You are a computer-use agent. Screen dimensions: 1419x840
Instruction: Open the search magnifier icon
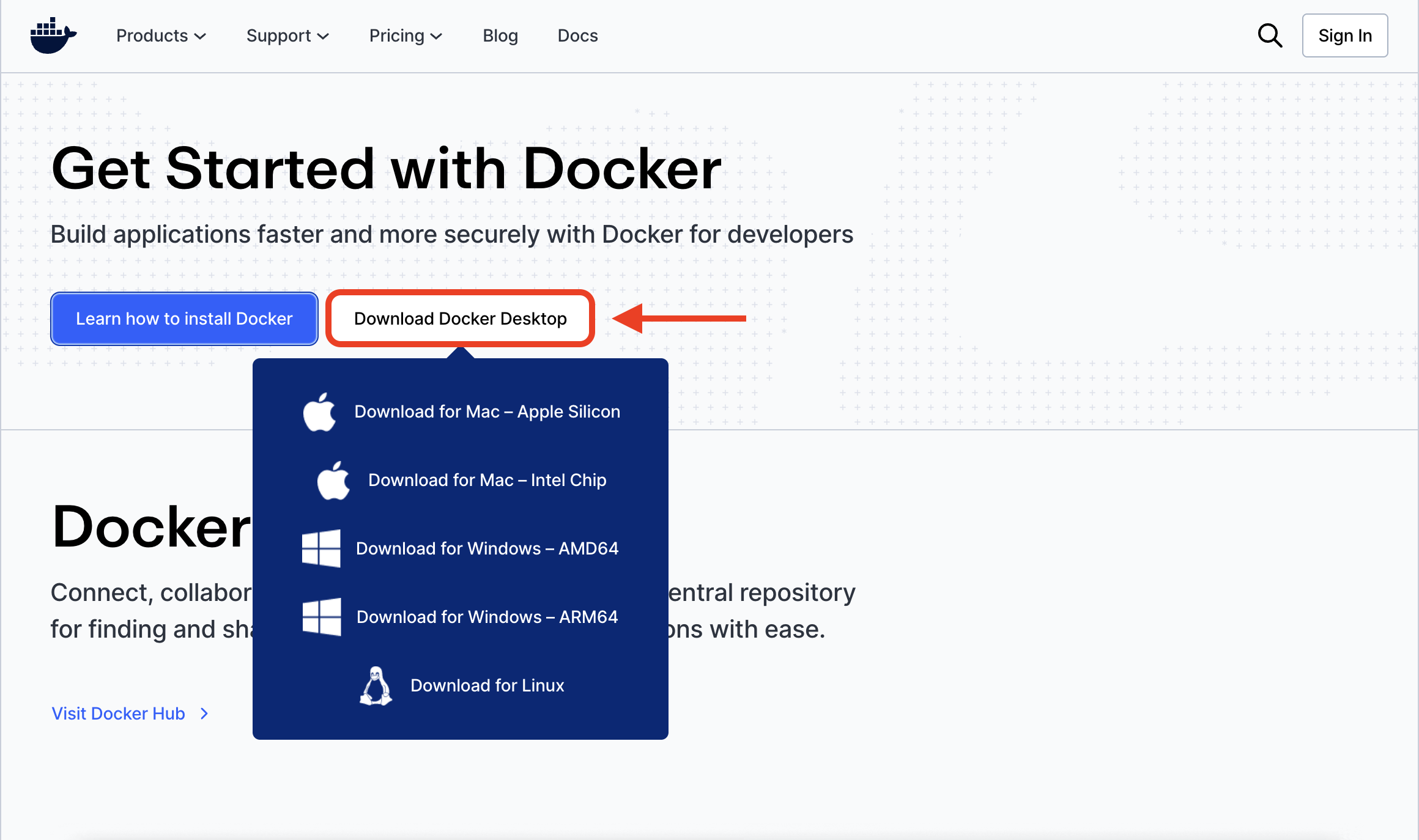pyautogui.click(x=1270, y=35)
